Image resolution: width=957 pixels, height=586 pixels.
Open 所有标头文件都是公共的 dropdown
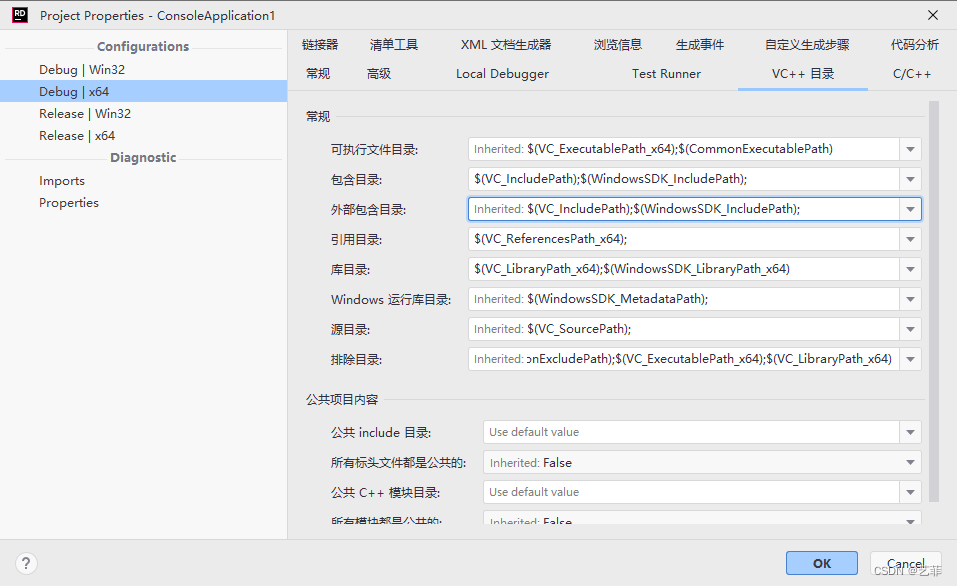click(910, 463)
